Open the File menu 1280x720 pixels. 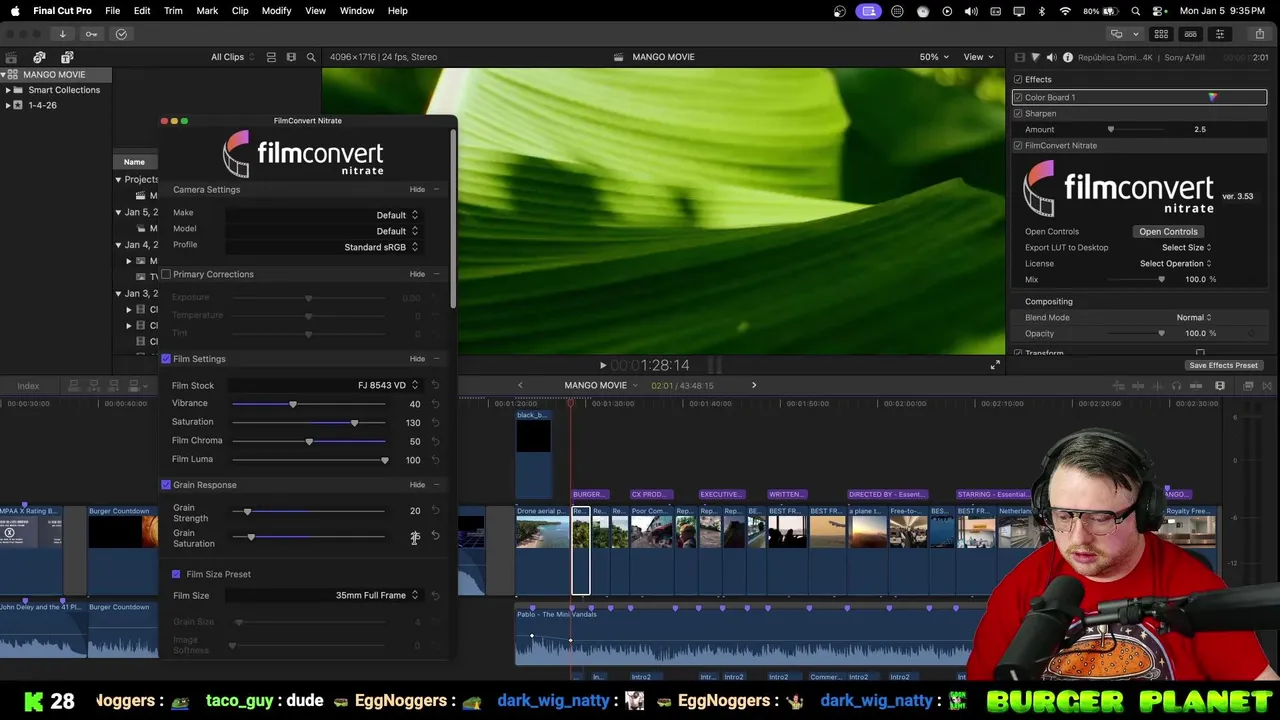click(112, 11)
